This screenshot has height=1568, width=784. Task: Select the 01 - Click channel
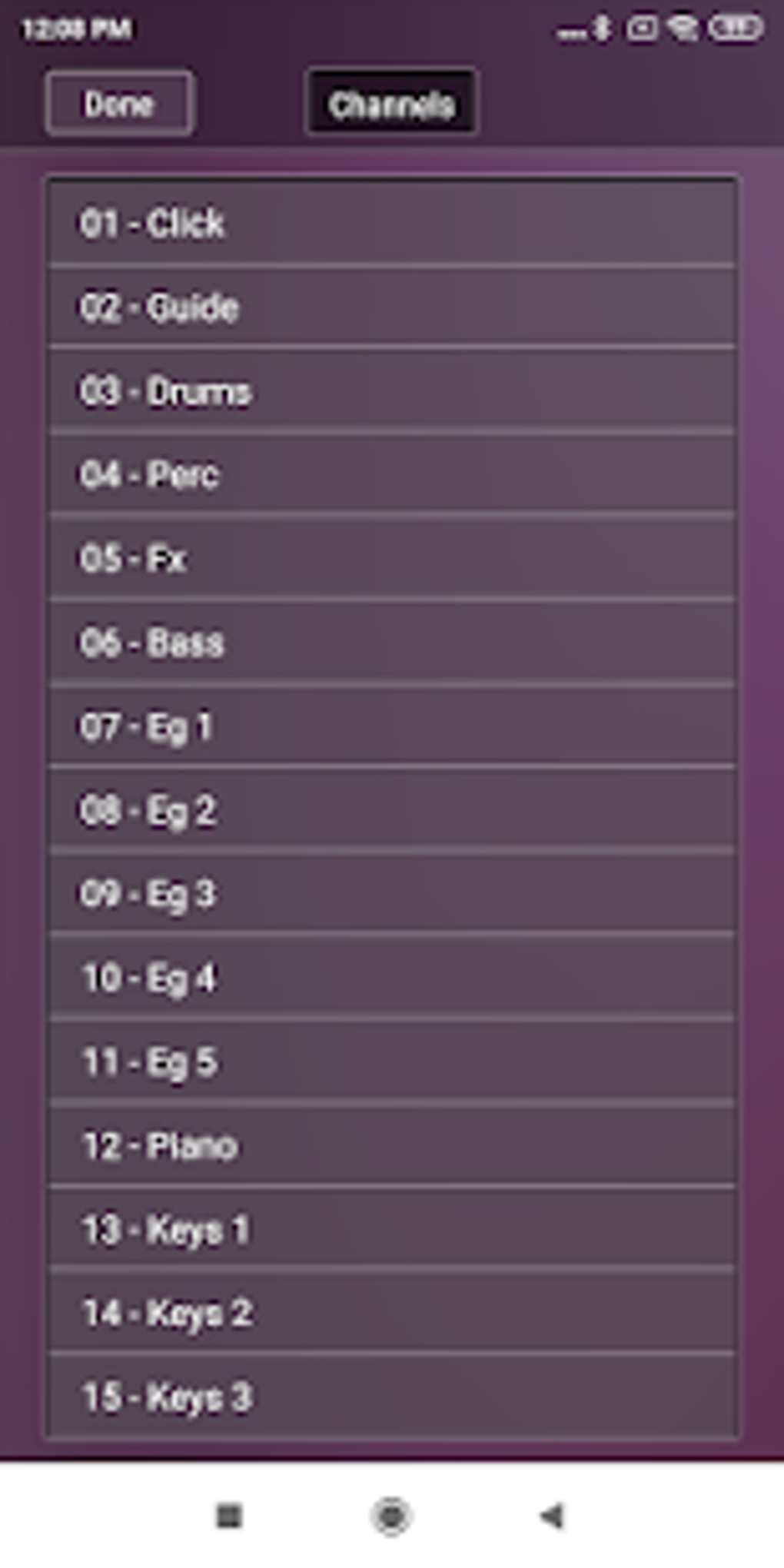pos(392,224)
